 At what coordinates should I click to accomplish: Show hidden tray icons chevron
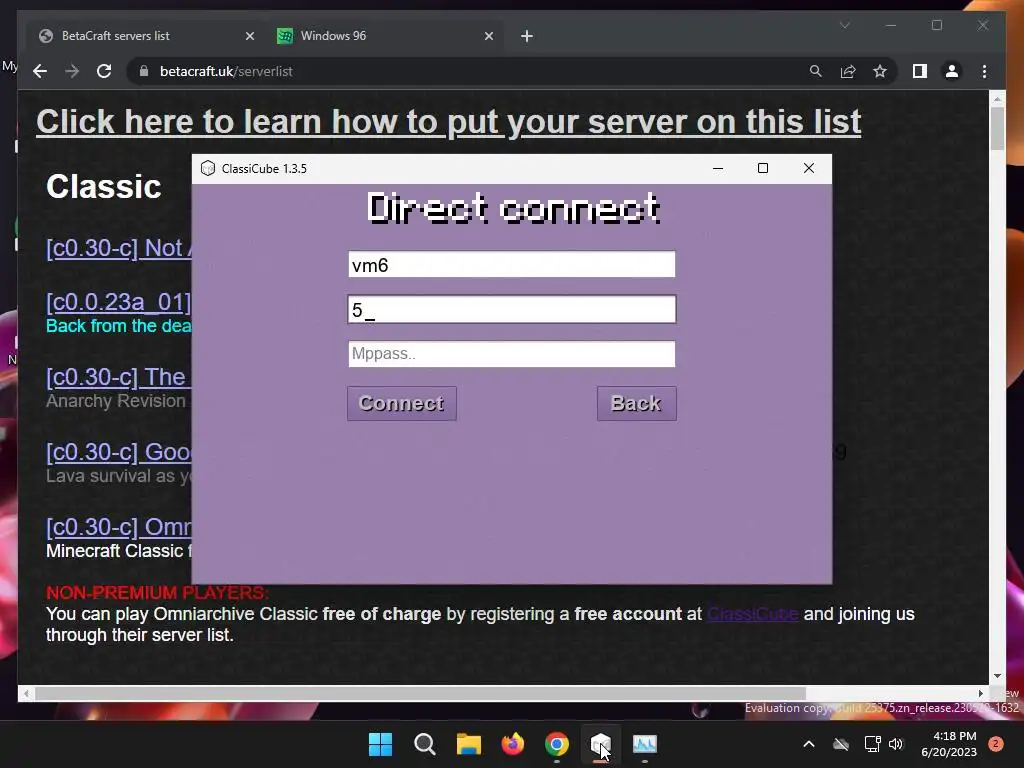[x=808, y=744]
